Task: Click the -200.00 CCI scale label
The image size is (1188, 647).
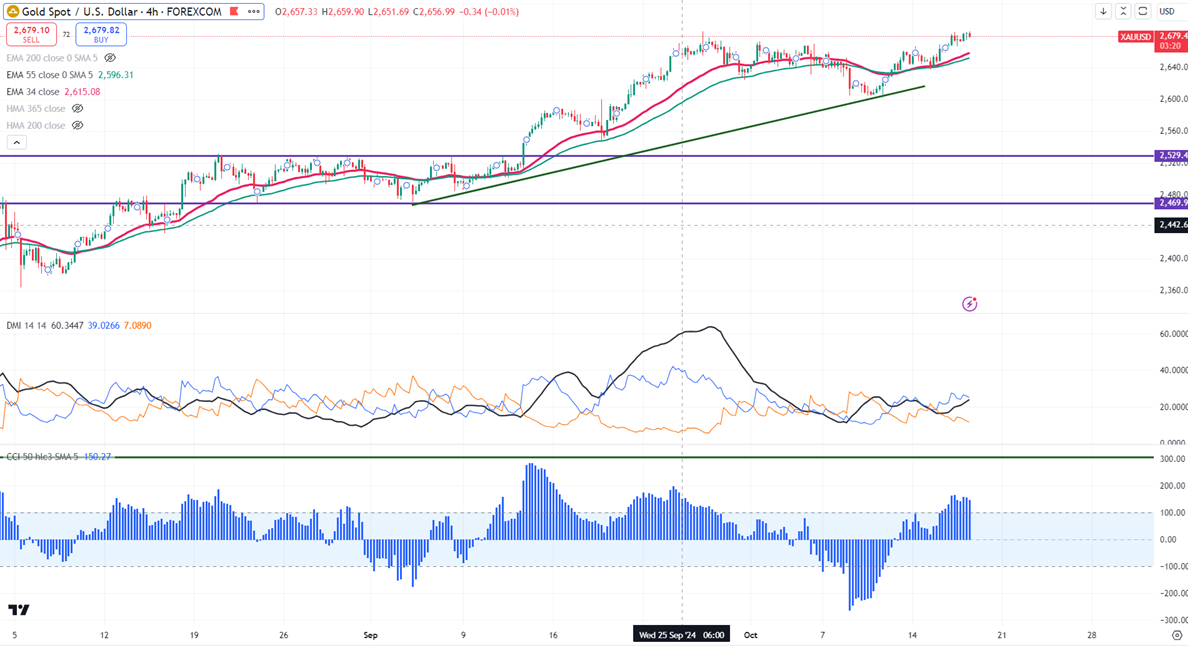Action: pyautogui.click(x=1172, y=593)
